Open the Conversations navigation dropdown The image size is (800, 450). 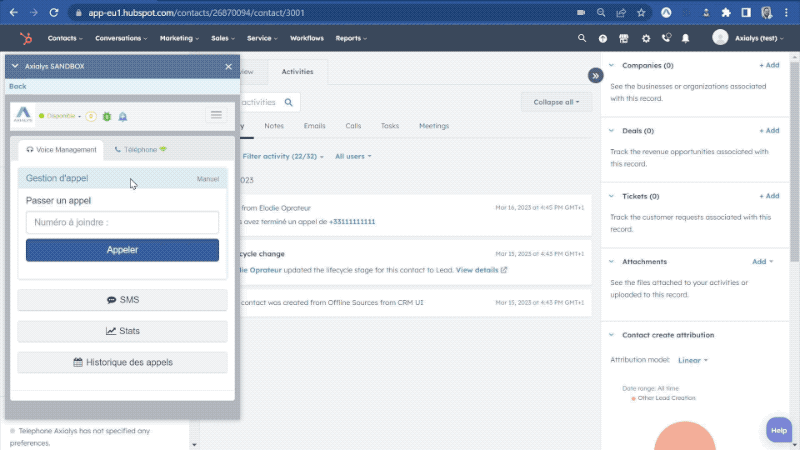pyautogui.click(x=121, y=38)
